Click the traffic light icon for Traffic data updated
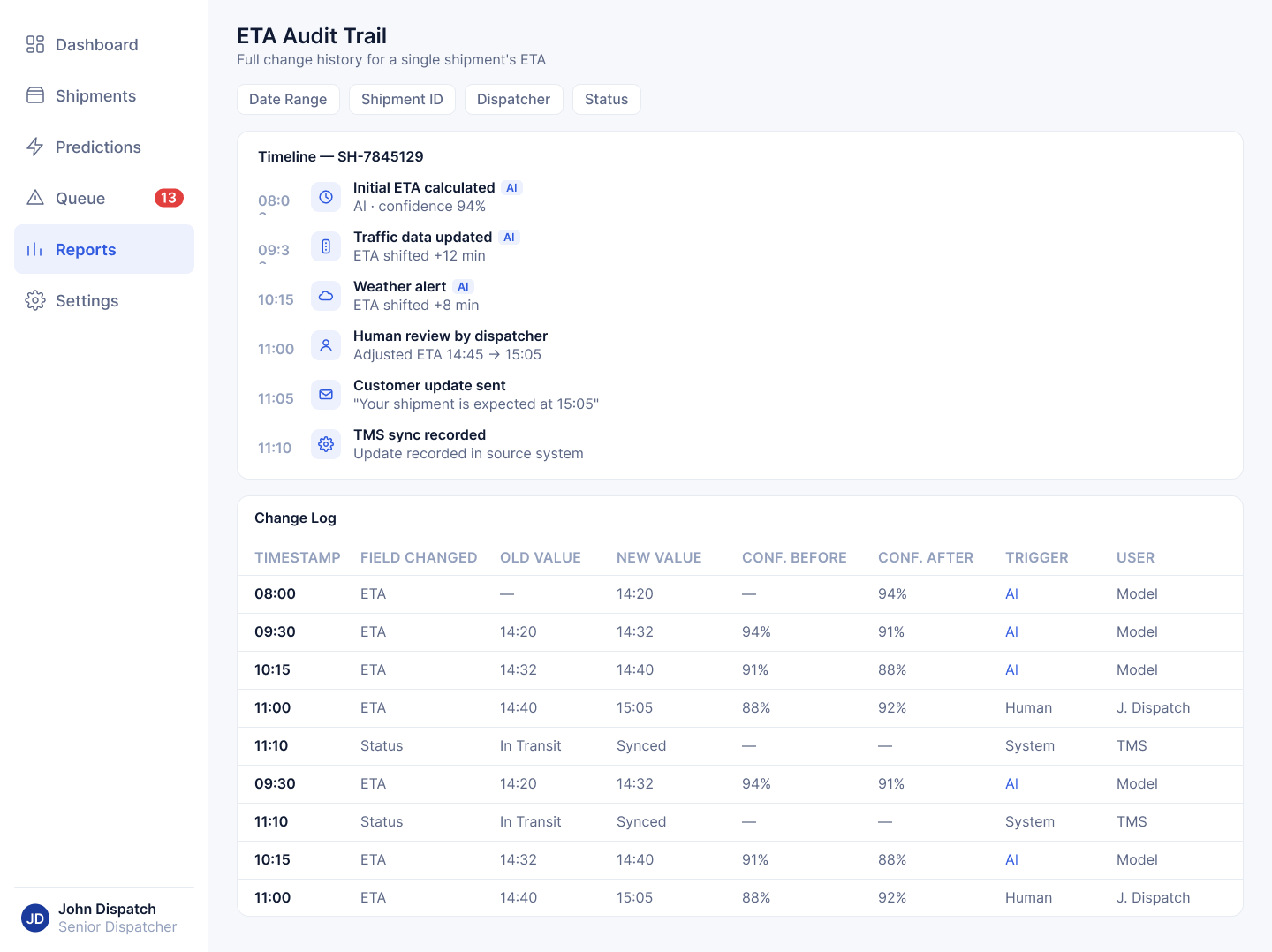The width and height of the screenshot is (1272, 952). click(326, 246)
